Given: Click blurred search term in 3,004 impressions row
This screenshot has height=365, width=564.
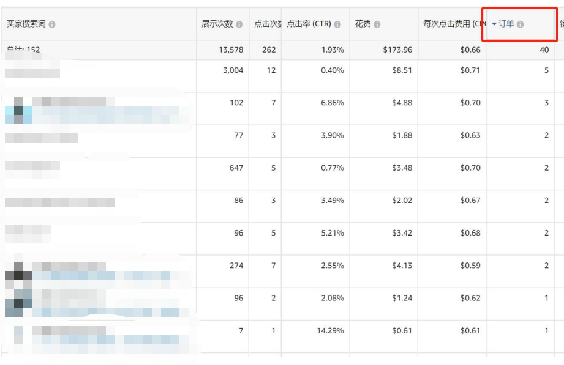Looking at the screenshot, I should coord(32,73).
